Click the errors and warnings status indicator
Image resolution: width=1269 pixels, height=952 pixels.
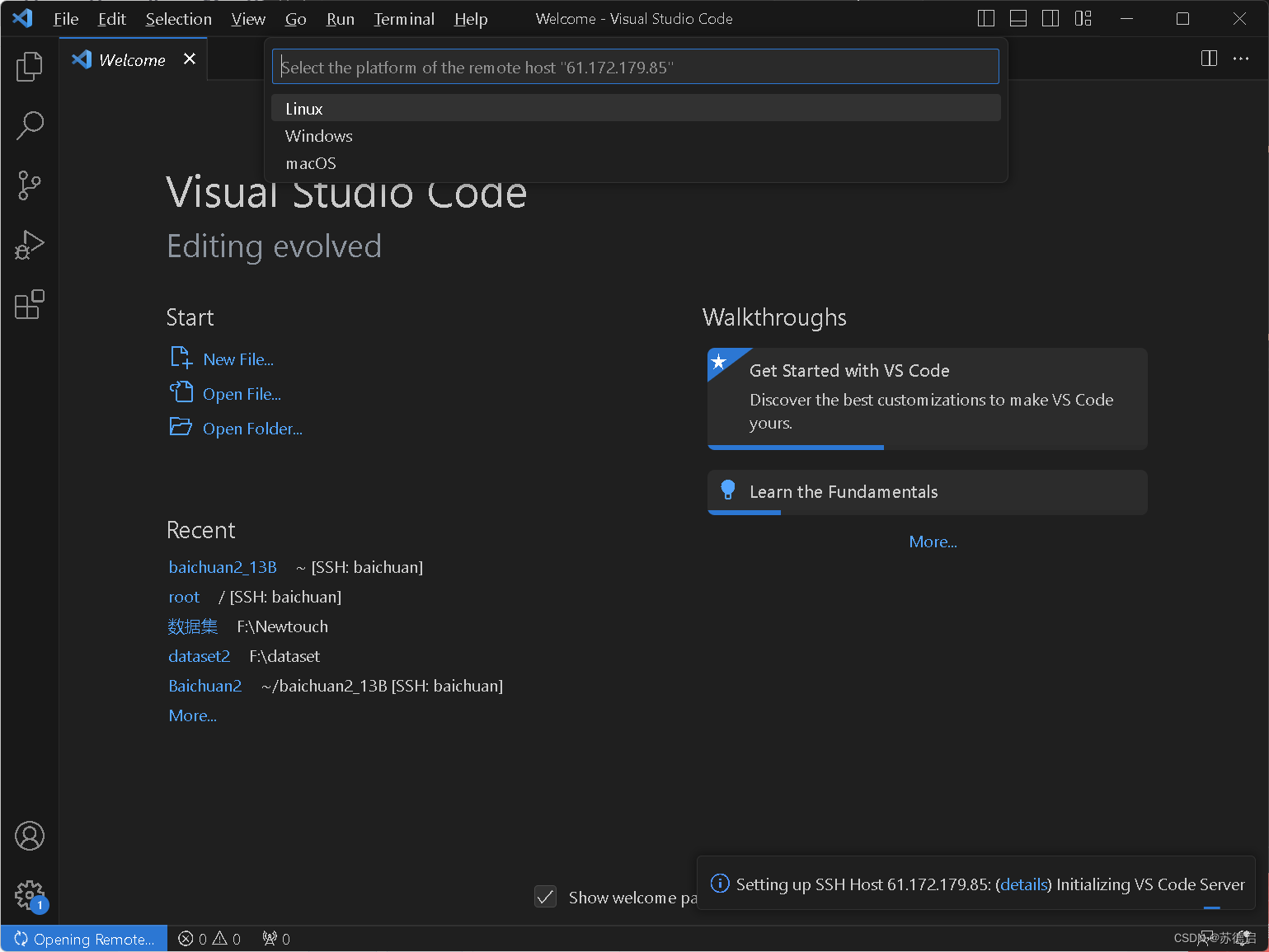(209, 938)
